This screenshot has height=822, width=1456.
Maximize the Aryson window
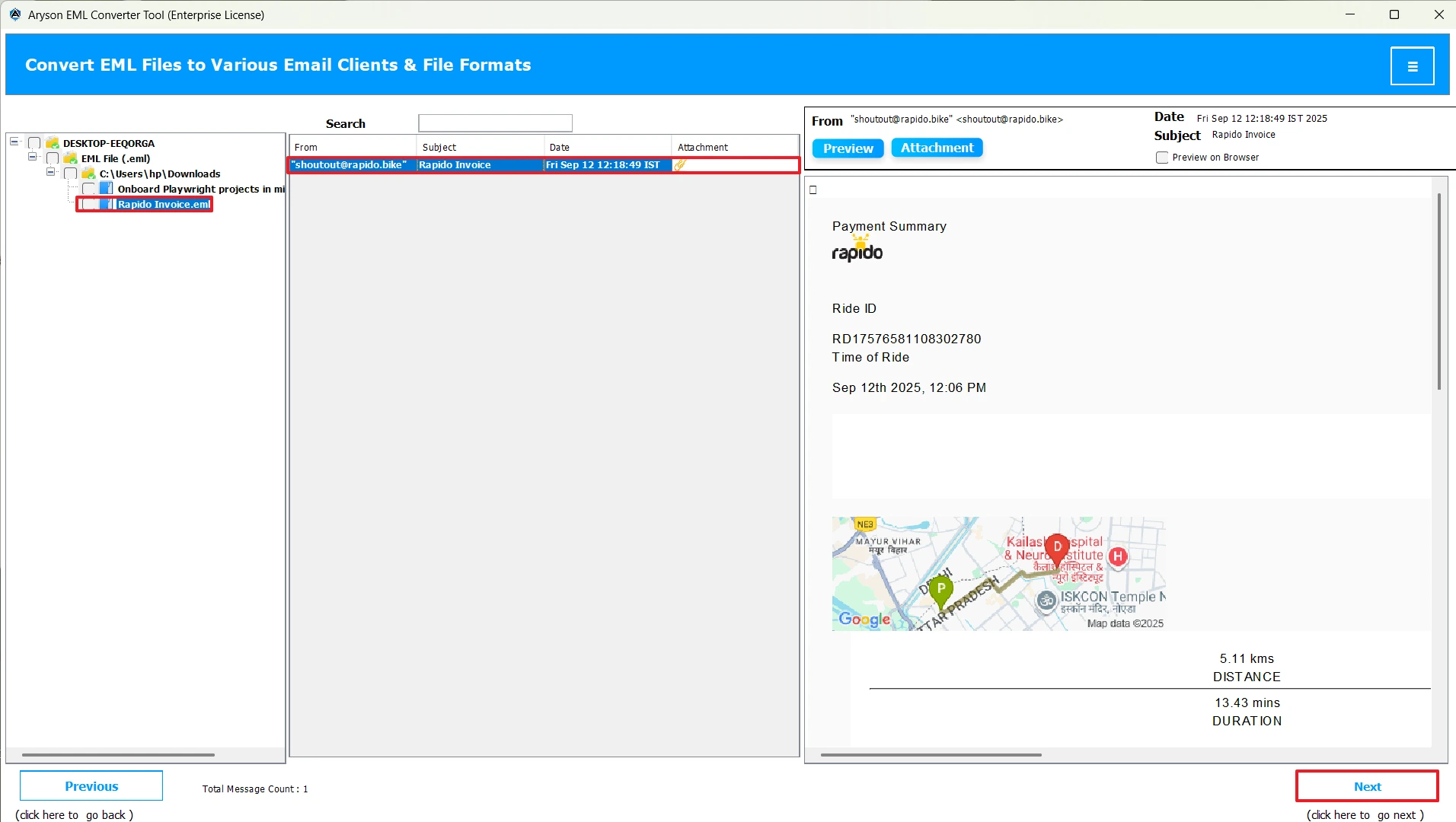tap(1394, 14)
